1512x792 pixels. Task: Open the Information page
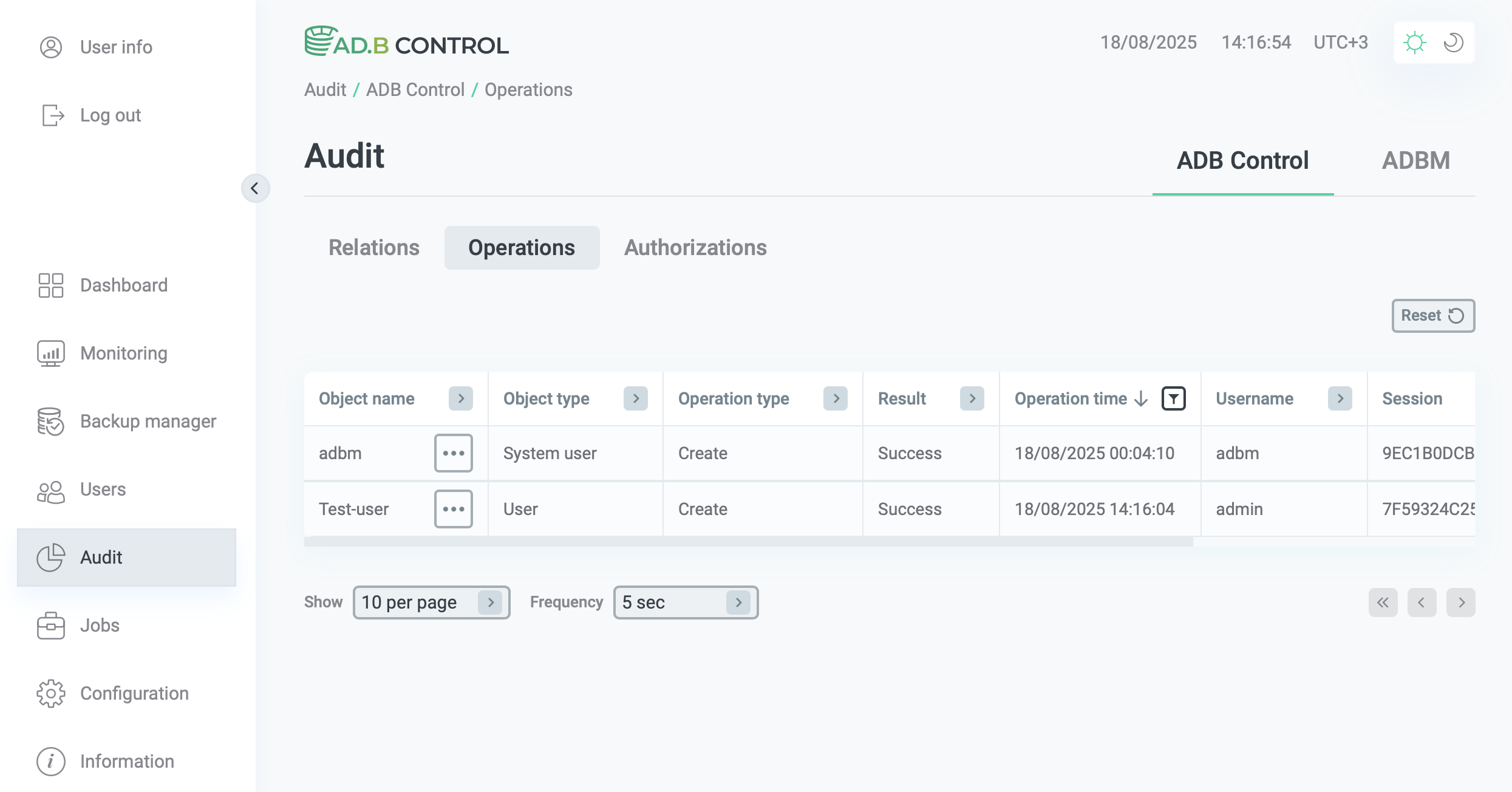click(127, 761)
